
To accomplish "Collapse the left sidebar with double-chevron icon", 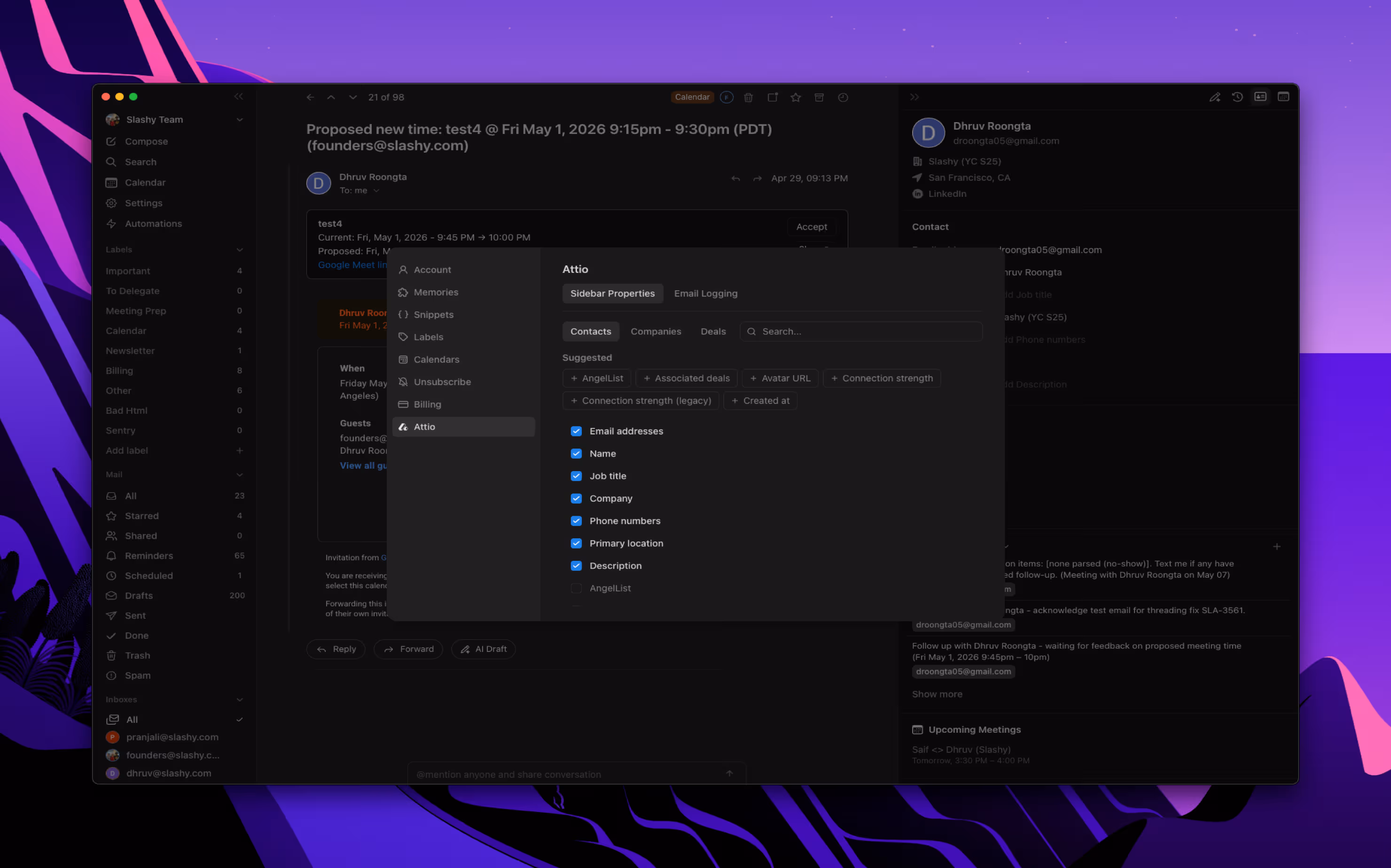I will coord(238,96).
